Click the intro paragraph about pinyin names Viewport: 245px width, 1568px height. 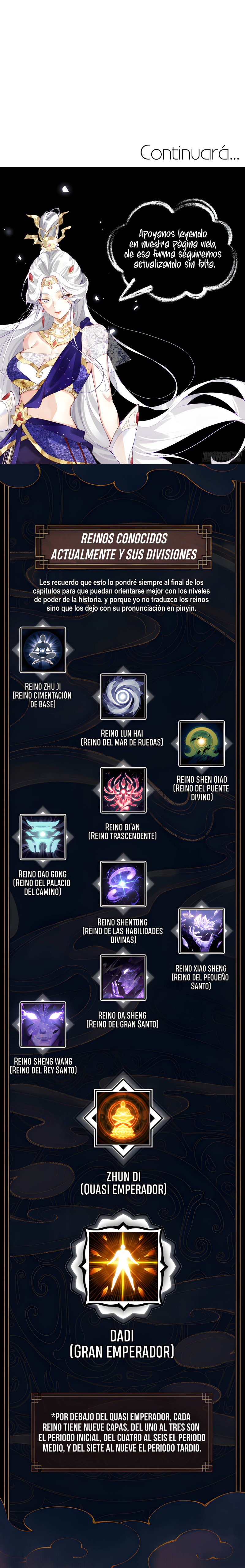click(x=121, y=595)
